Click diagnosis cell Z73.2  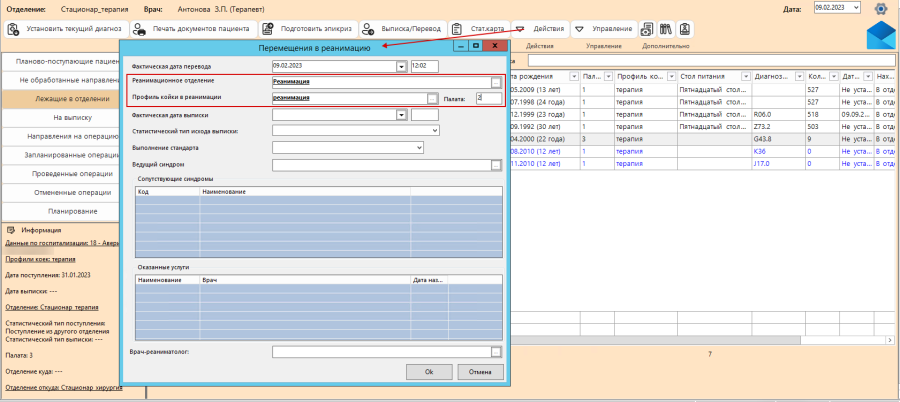point(778,126)
